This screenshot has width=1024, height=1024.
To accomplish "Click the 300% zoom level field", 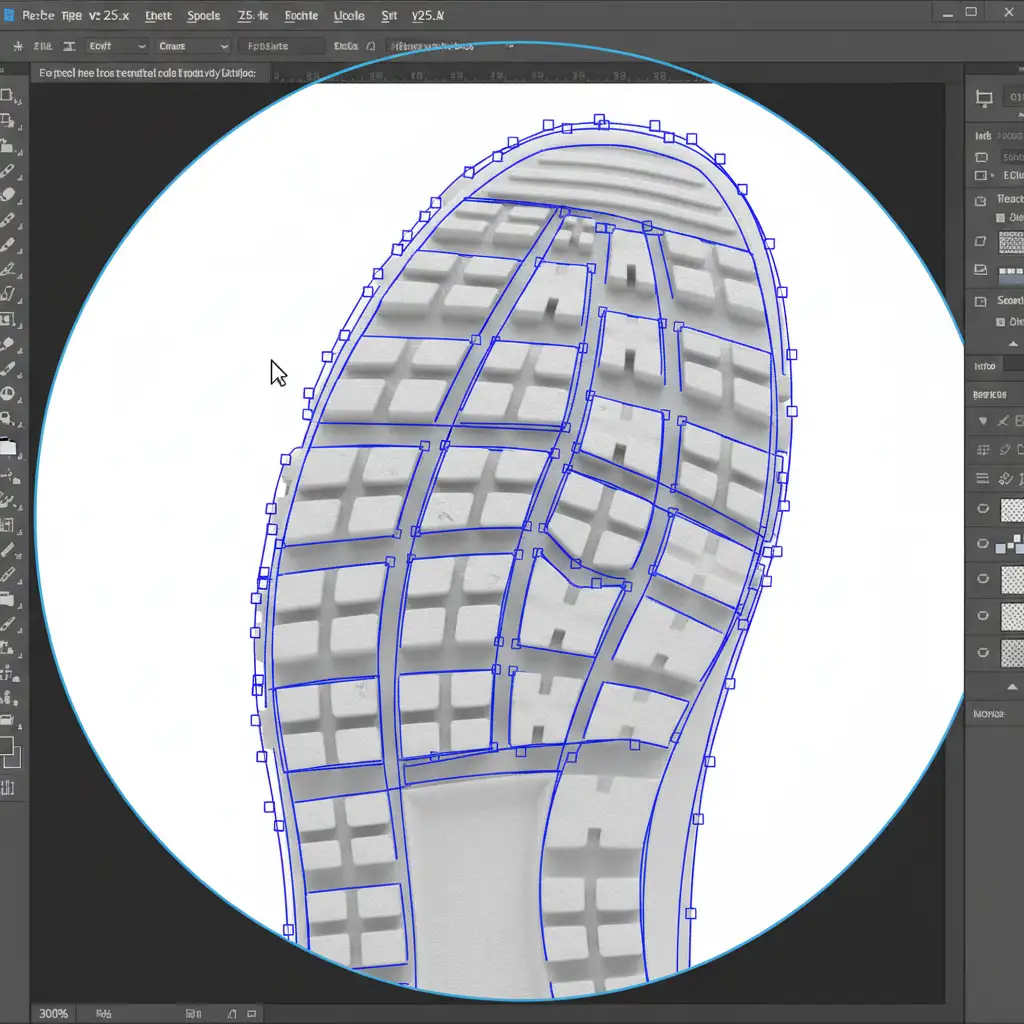I will pos(52,1013).
